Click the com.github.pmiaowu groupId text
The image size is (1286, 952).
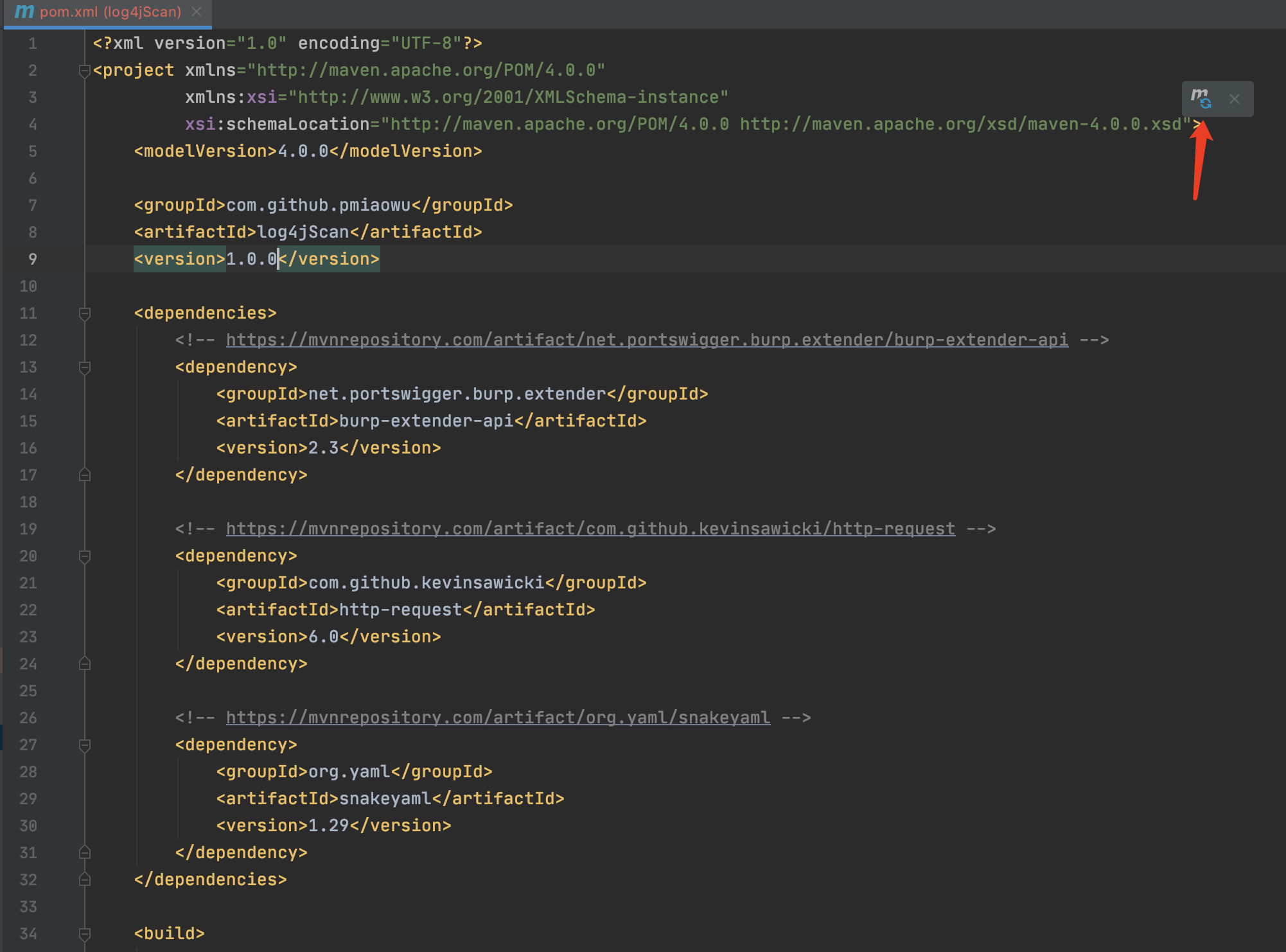coord(318,205)
